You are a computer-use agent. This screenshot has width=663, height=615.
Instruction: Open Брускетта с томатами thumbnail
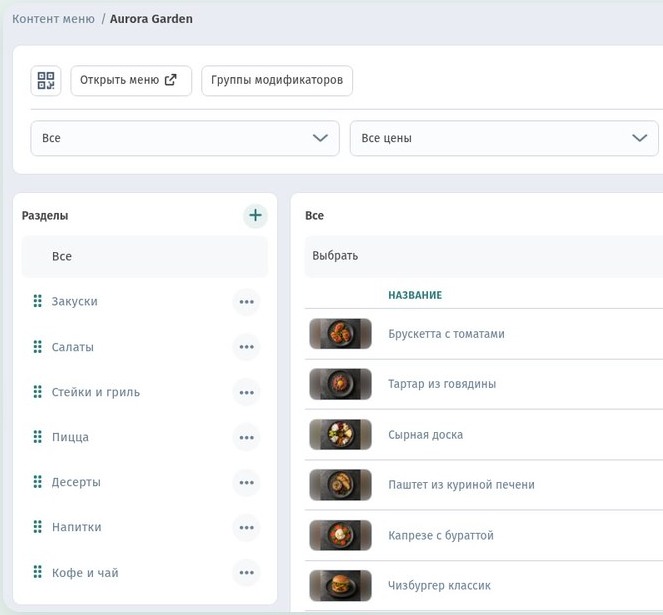pyautogui.click(x=340, y=334)
